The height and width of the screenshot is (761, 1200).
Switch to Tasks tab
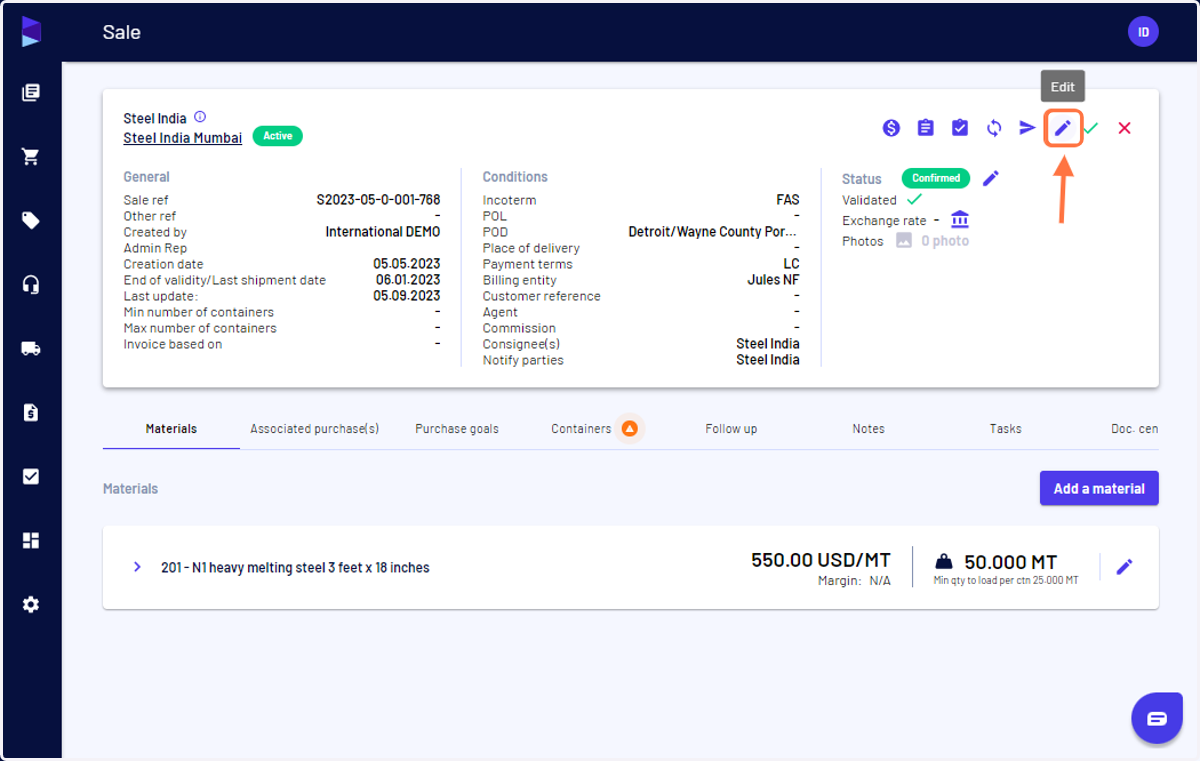[x=1005, y=428]
